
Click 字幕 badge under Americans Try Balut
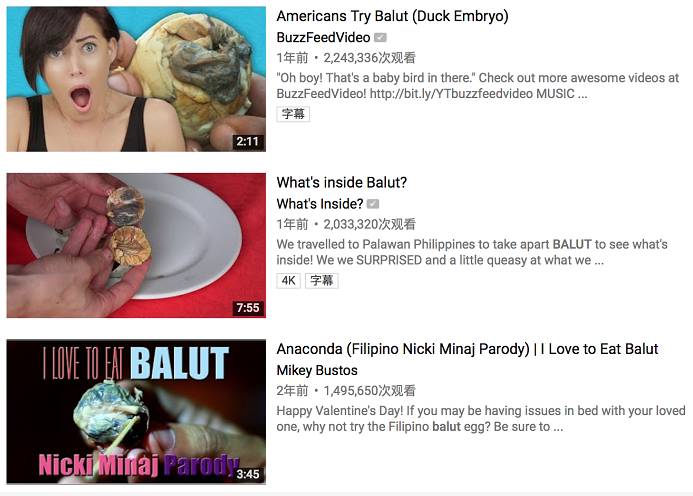(293, 114)
